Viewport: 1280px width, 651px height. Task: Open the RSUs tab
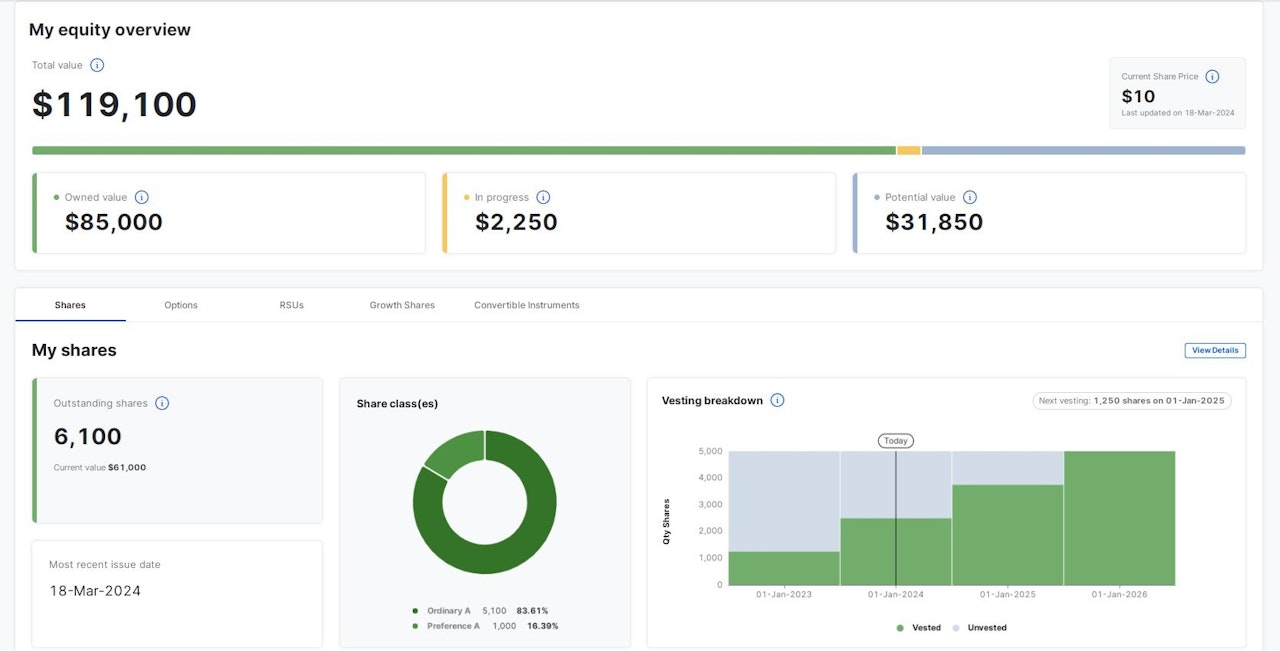291,305
